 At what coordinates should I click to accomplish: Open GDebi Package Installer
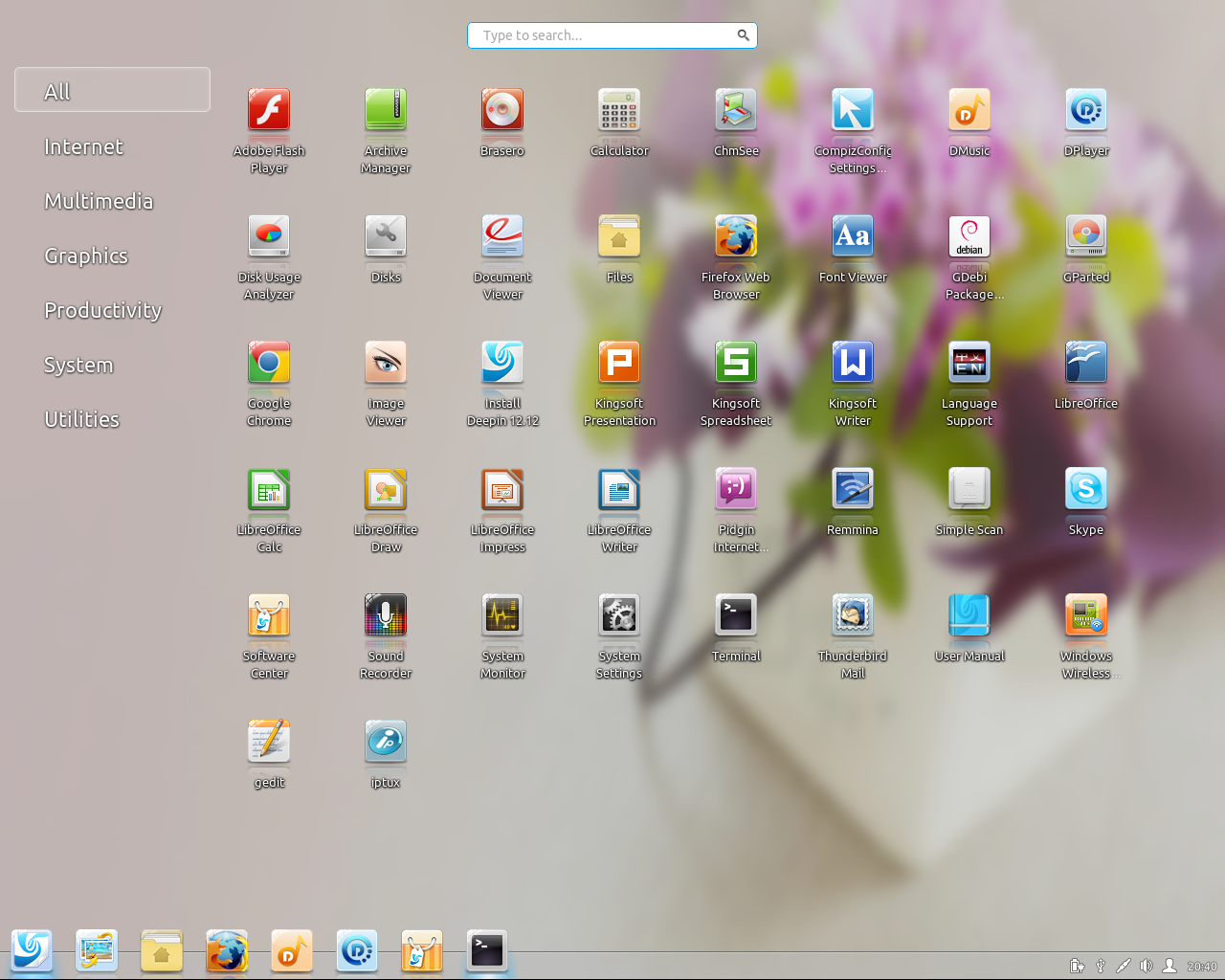[969, 235]
